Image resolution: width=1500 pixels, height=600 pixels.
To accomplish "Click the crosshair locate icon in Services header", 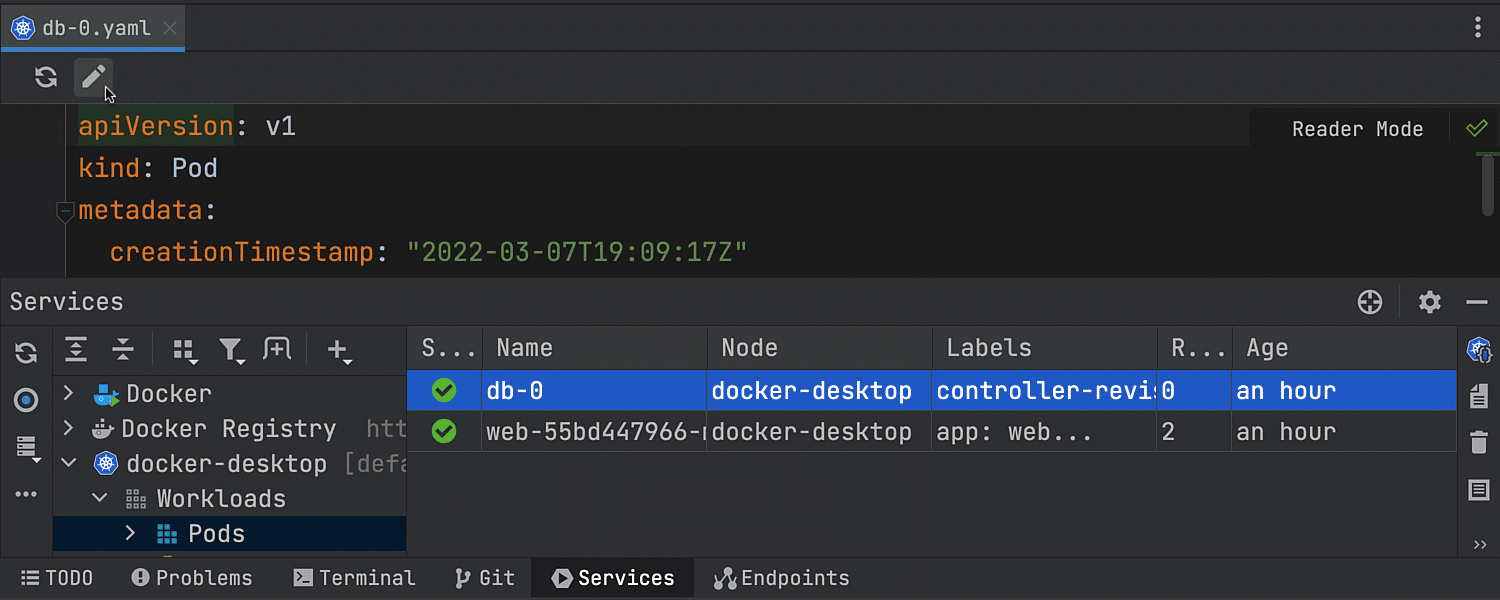I will point(1370,302).
